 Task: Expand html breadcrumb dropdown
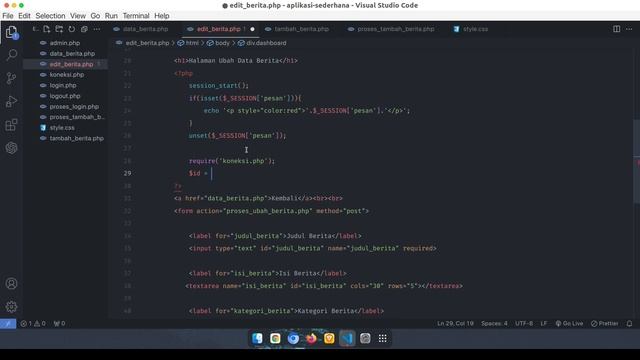pos(188,43)
